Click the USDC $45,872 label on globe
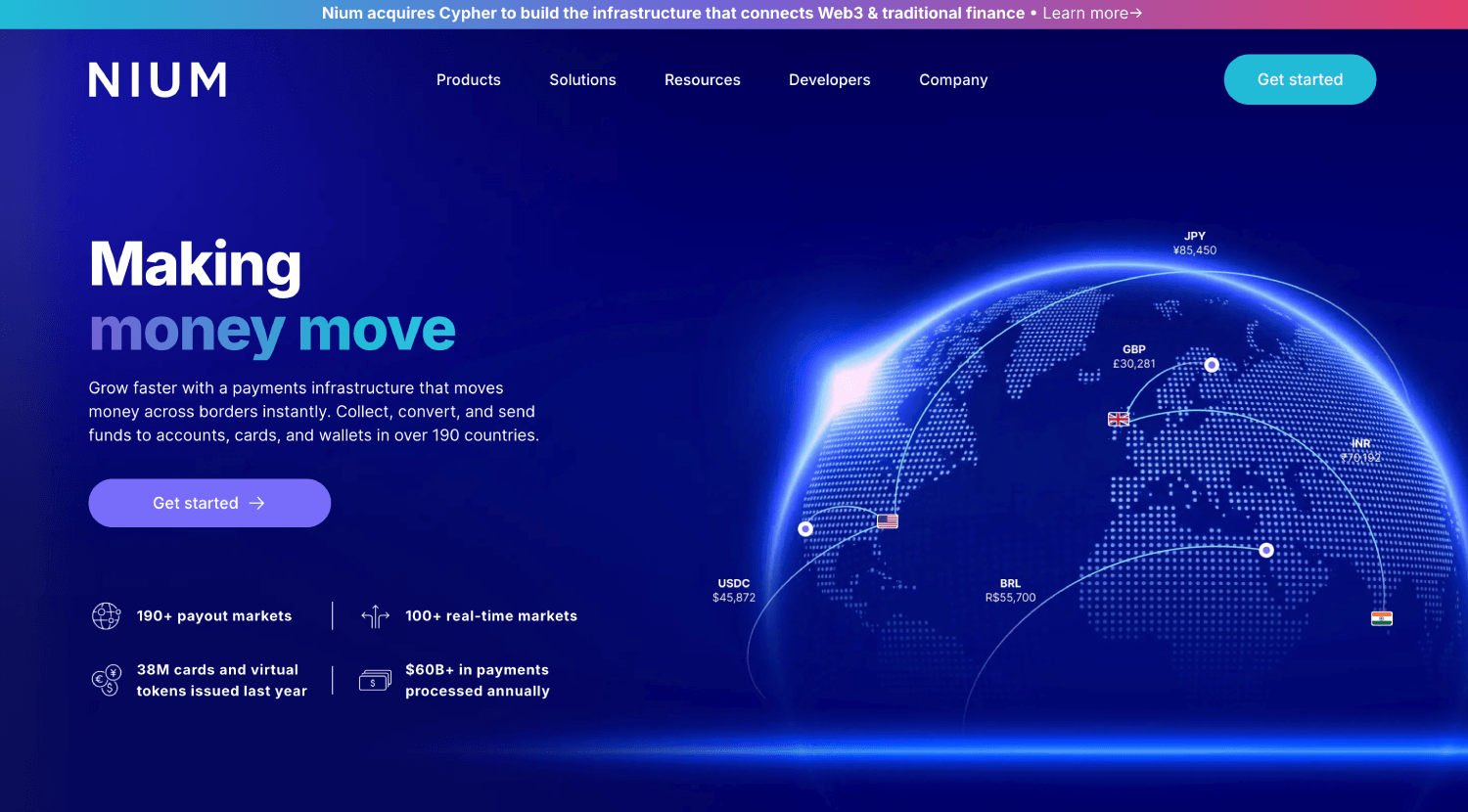Viewport: 1468px width, 812px height. tap(734, 591)
